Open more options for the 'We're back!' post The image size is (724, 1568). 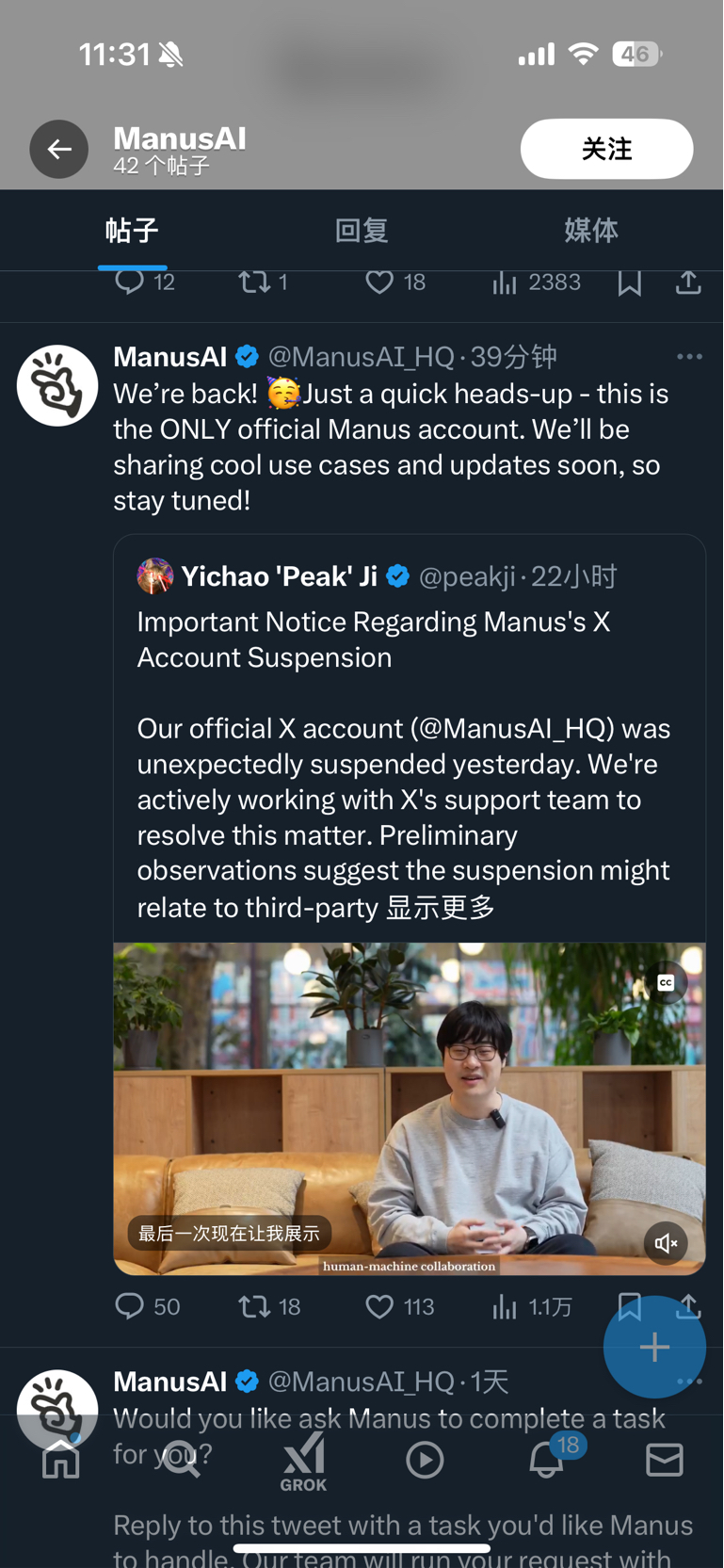(x=689, y=357)
